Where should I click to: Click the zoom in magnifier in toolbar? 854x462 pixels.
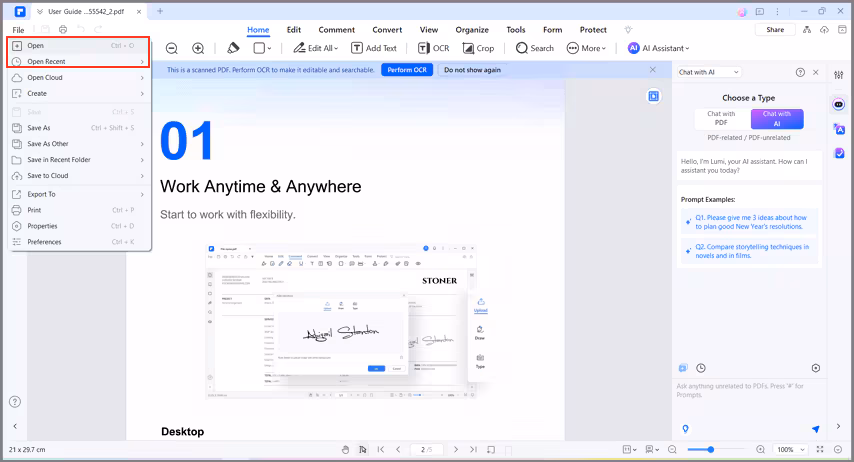(198, 48)
